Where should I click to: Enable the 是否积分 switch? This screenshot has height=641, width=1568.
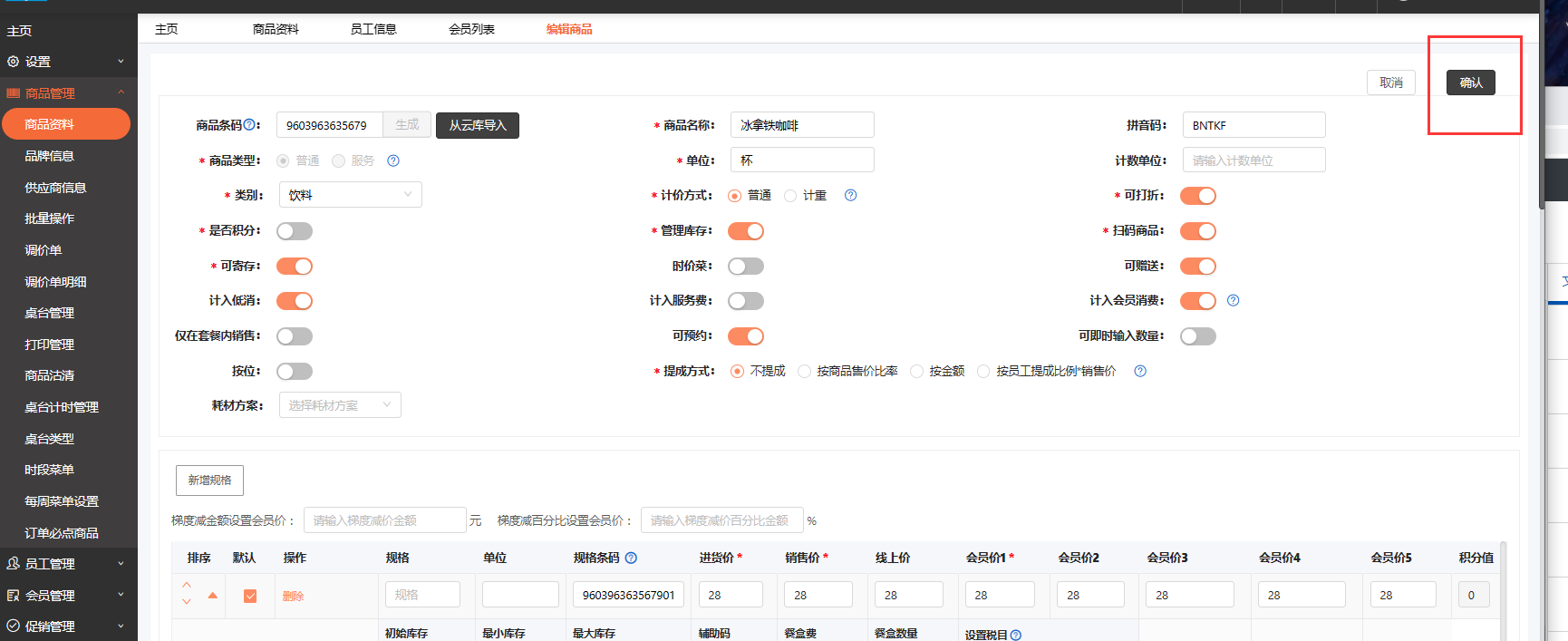coord(295,231)
